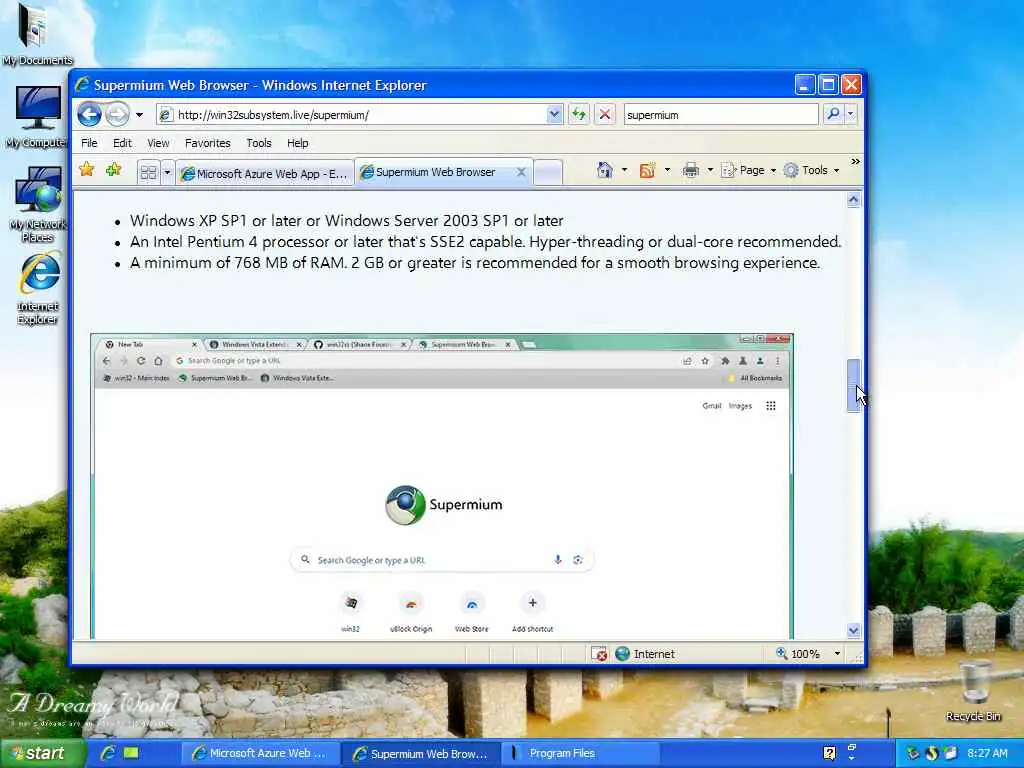Open the Favorites menu
This screenshot has height=768, width=1024.
coord(208,143)
